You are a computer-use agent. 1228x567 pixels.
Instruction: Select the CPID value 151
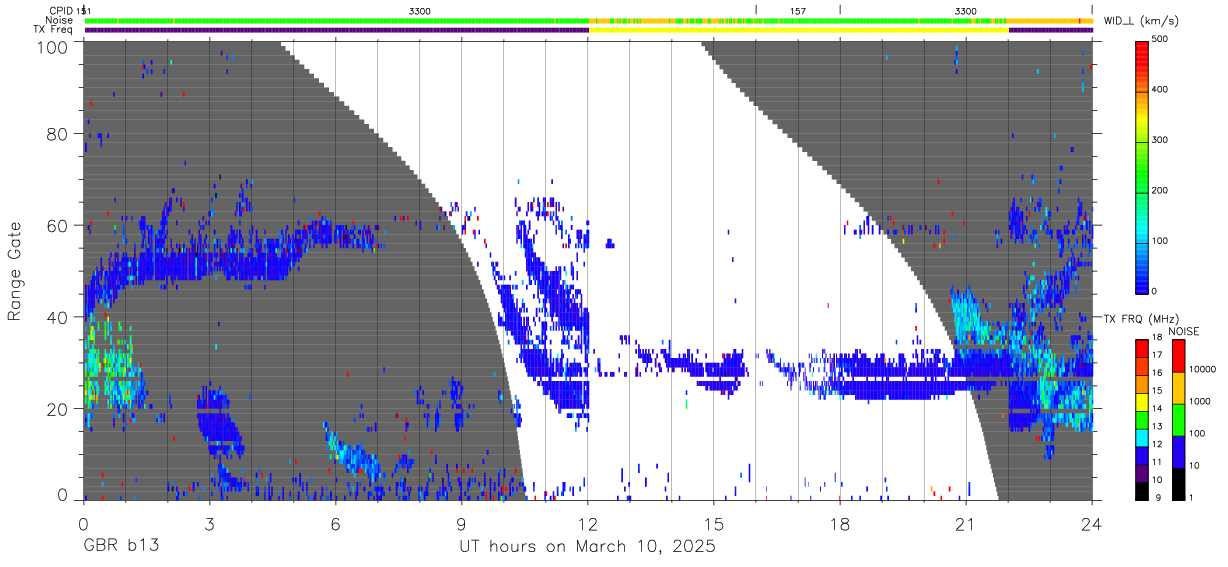pyautogui.click(x=85, y=10)
